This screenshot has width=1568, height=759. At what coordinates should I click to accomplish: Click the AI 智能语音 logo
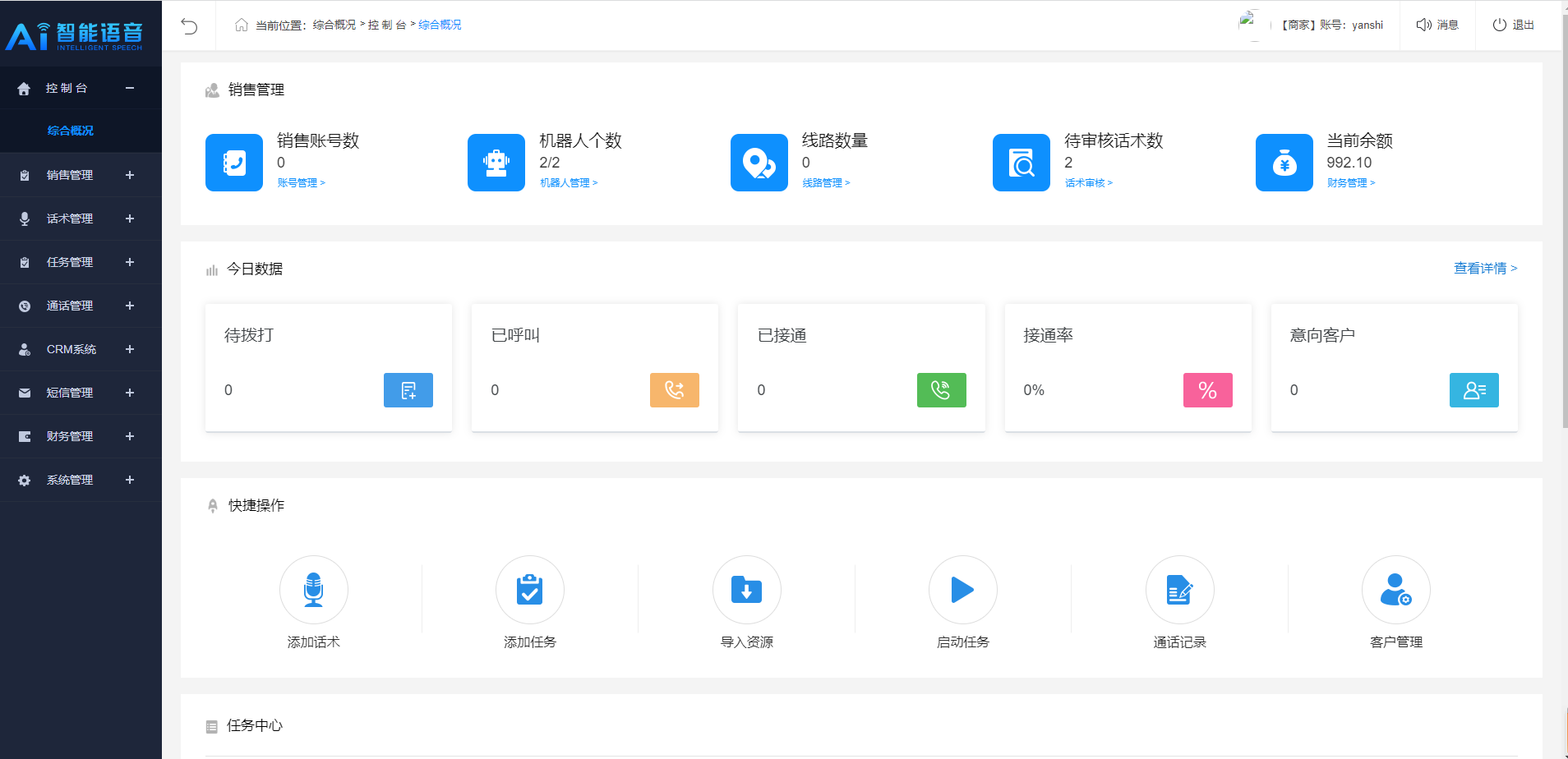75,36
